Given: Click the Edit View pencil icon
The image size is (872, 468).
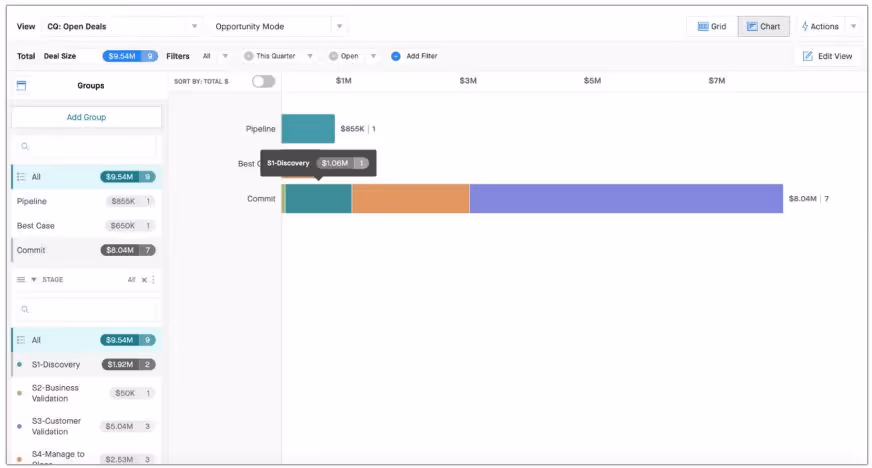Looking at the screenshot, I should click(807, 56).
